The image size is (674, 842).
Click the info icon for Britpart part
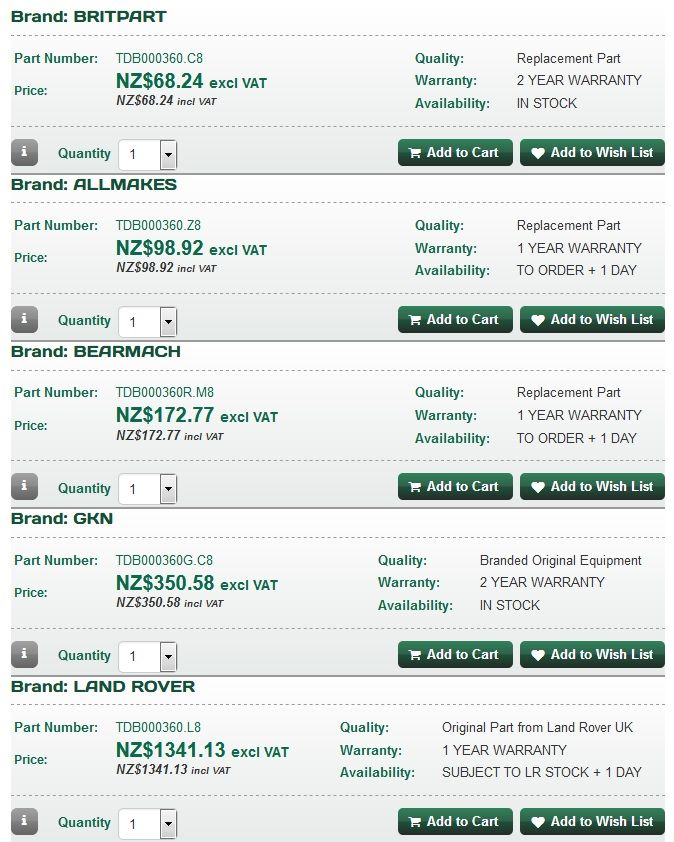(24, 153)
